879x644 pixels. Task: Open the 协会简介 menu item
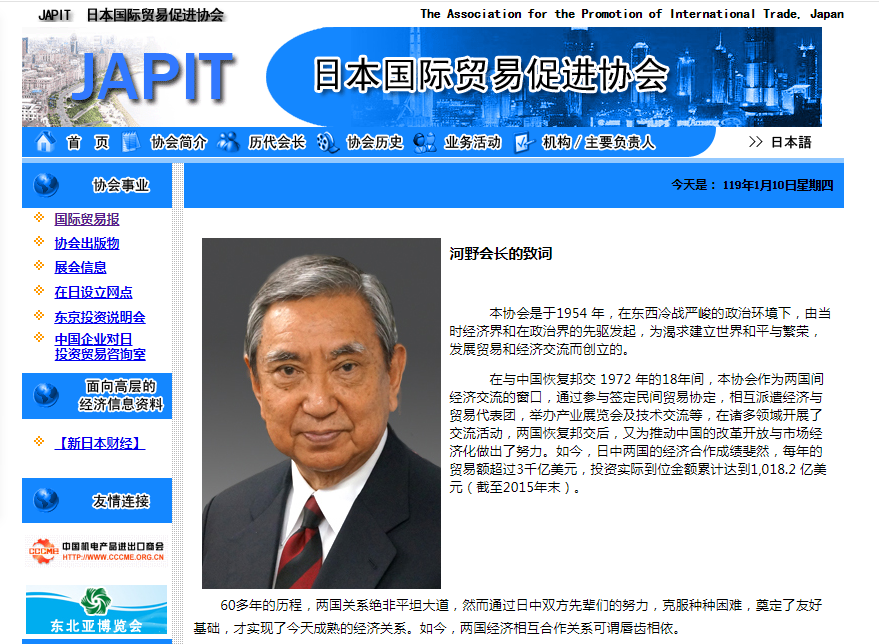click(x=178, y=142)
